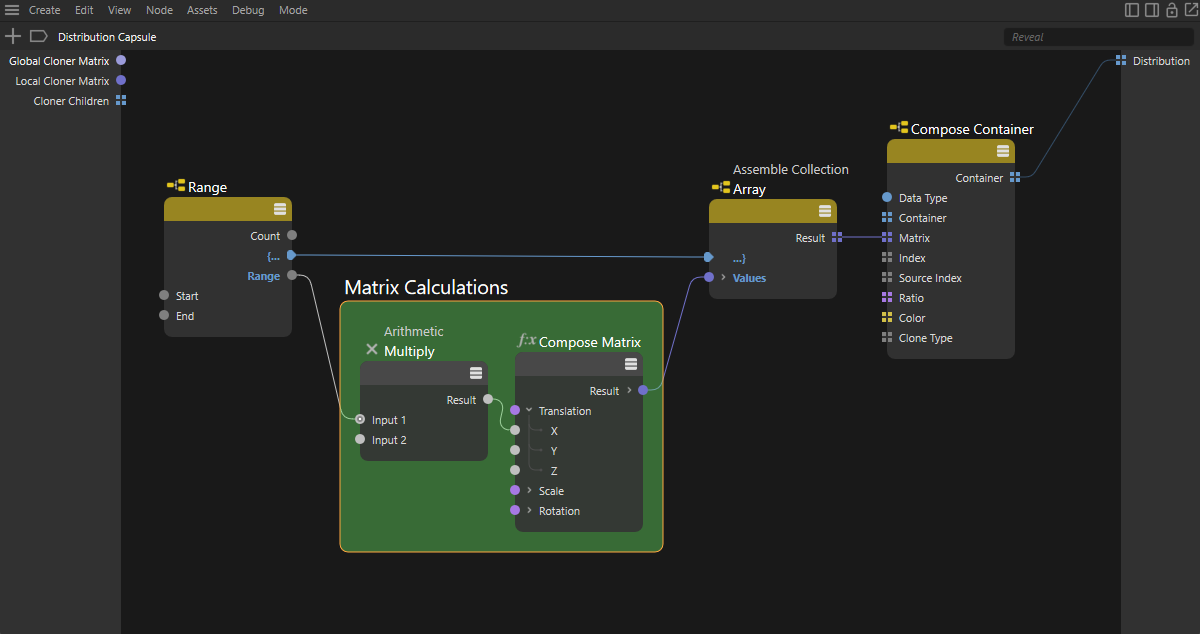Collapse the Translation port group
The image size is (1200, 634).
(x=529, y=411)
